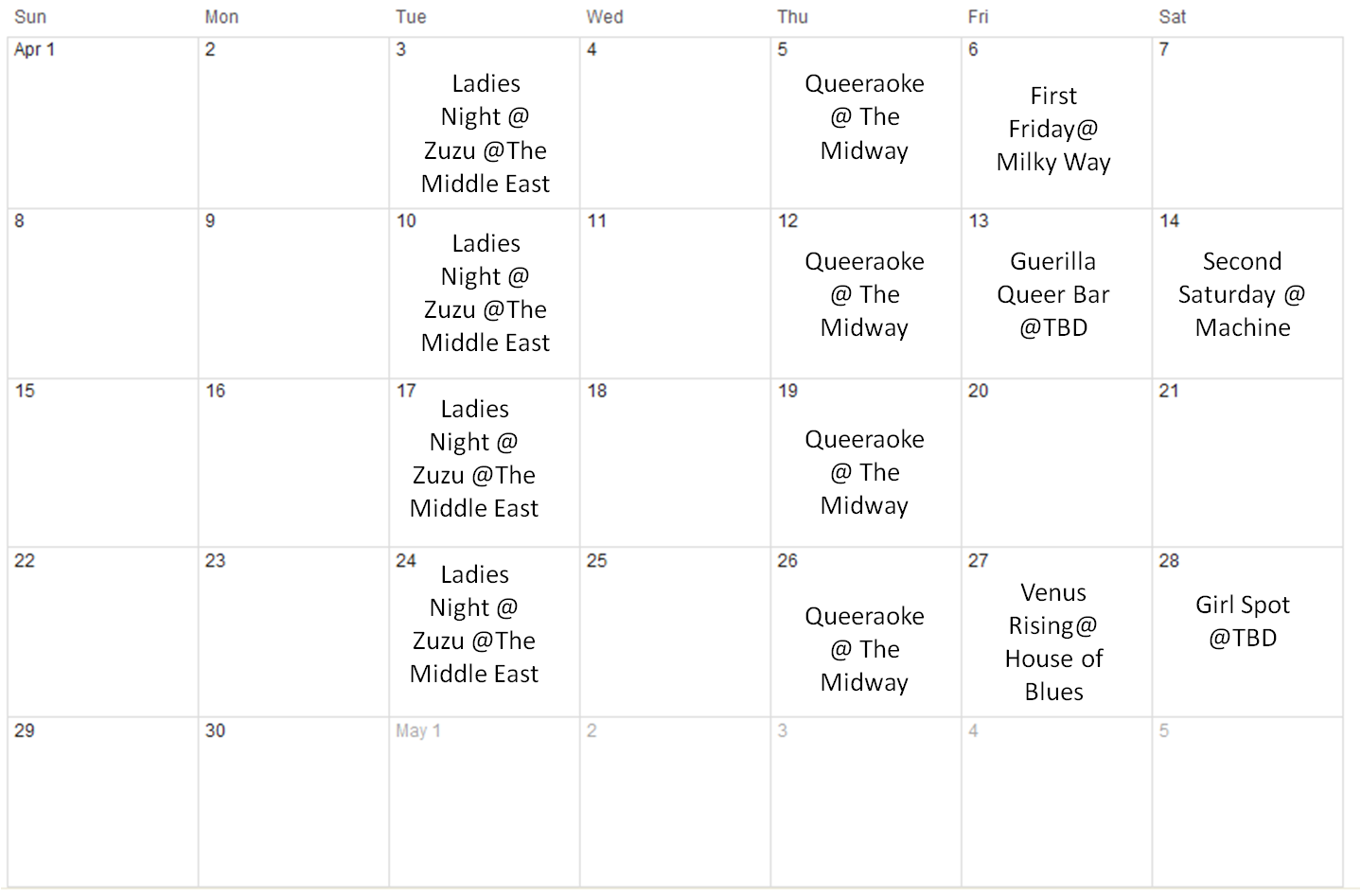Open Queeraoke event on April 26
The image size is (1361, 896).
(864, 649)
